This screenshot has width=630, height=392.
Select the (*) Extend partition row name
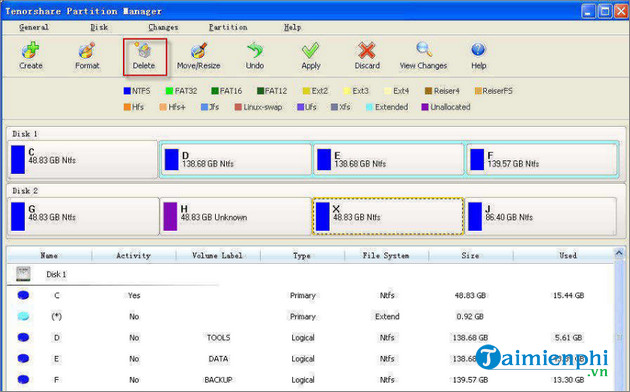click(x=57, y=316)
